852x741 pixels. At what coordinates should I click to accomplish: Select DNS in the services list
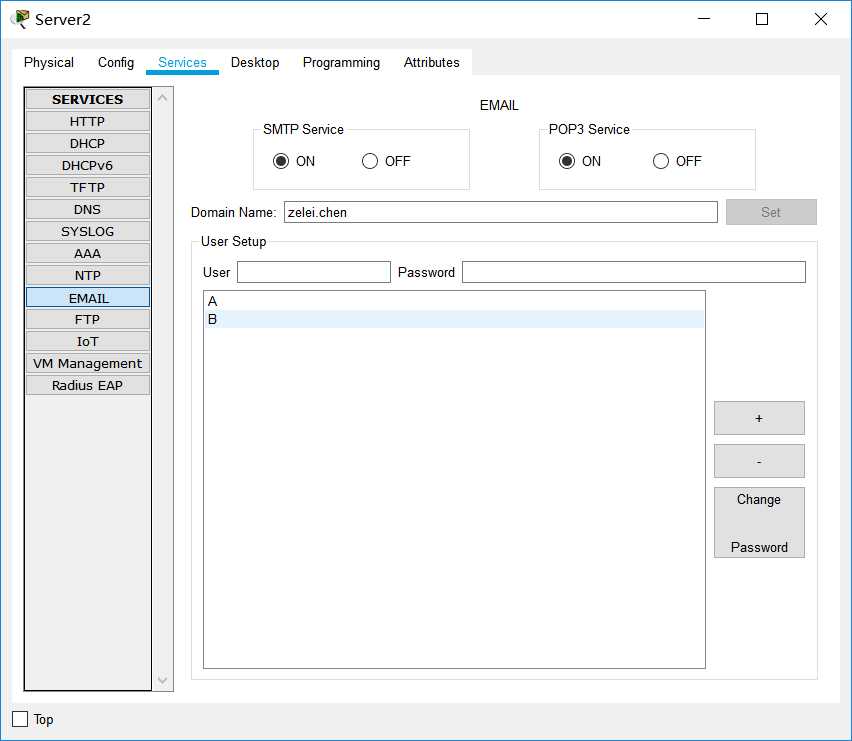tap(87, 209)
